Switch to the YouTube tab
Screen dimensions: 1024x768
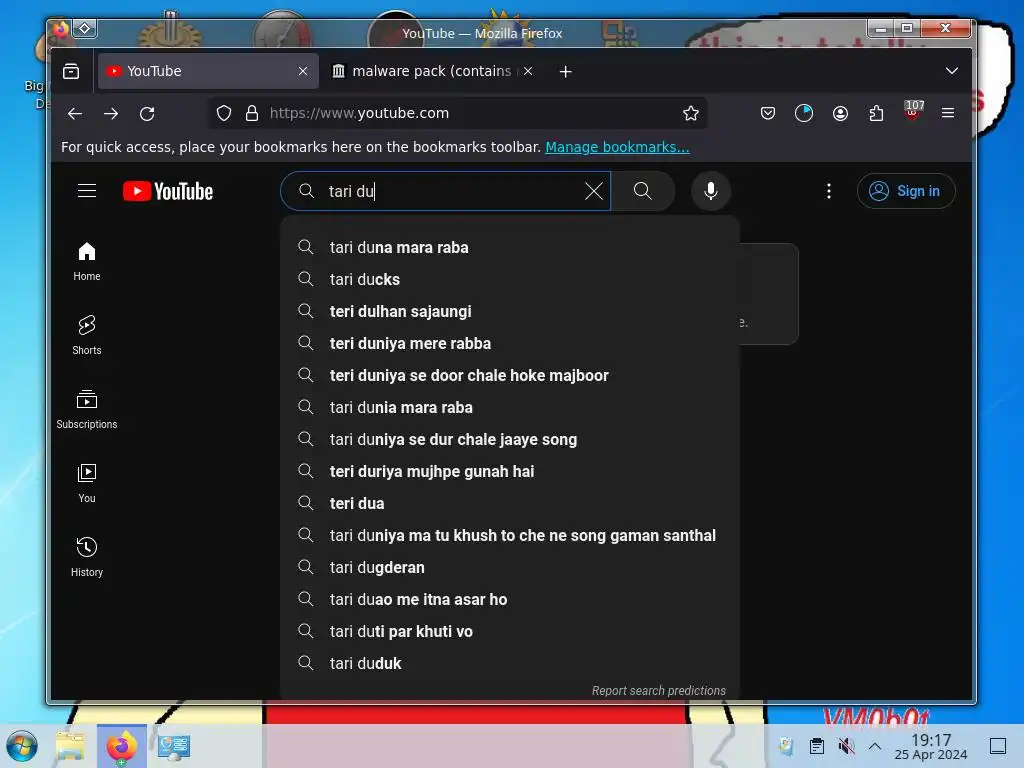pos(208,71)
